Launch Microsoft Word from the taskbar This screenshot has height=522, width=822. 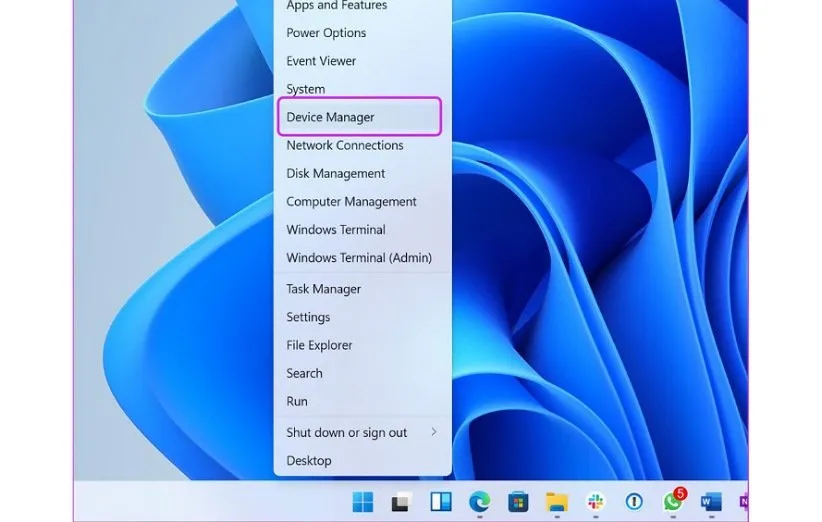tap(711, 502)
